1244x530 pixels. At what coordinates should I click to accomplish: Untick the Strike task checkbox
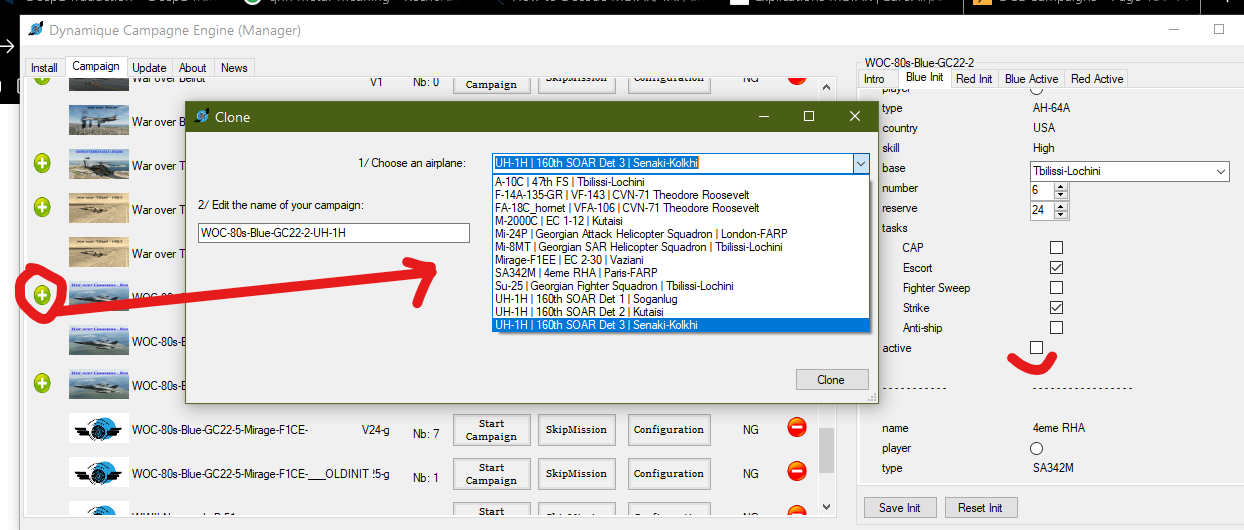pos(1056,307)
